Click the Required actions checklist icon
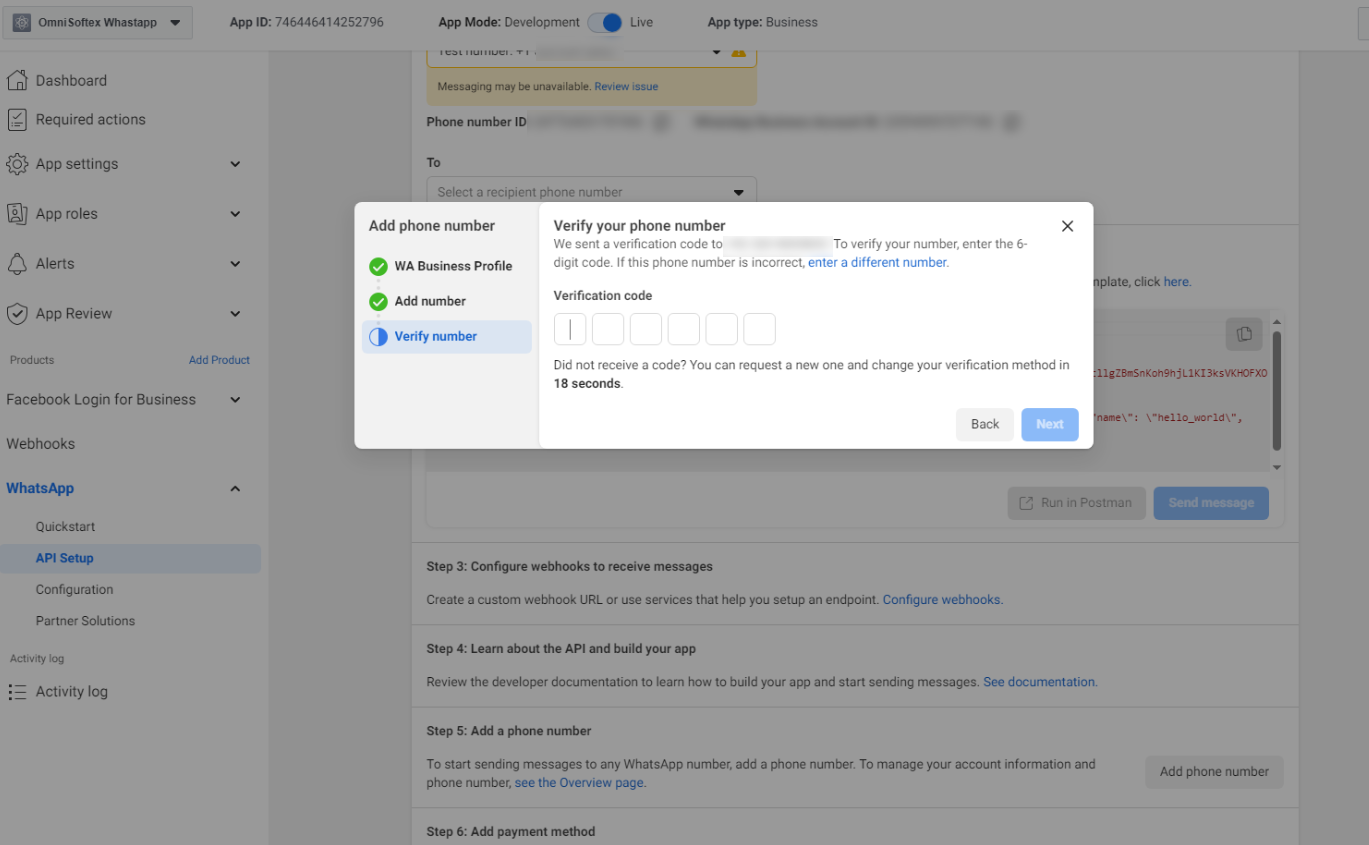Viewport: 1369px width, 845px height. (17, 120)
